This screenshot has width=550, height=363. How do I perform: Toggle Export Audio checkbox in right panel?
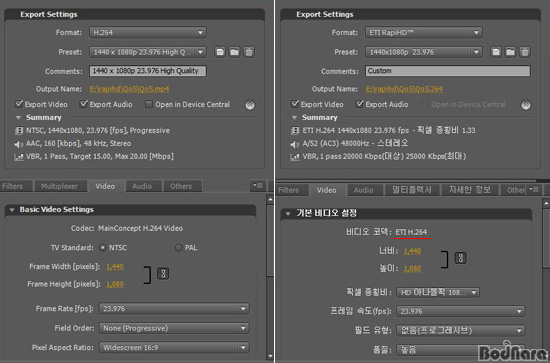tap(359, 104)
